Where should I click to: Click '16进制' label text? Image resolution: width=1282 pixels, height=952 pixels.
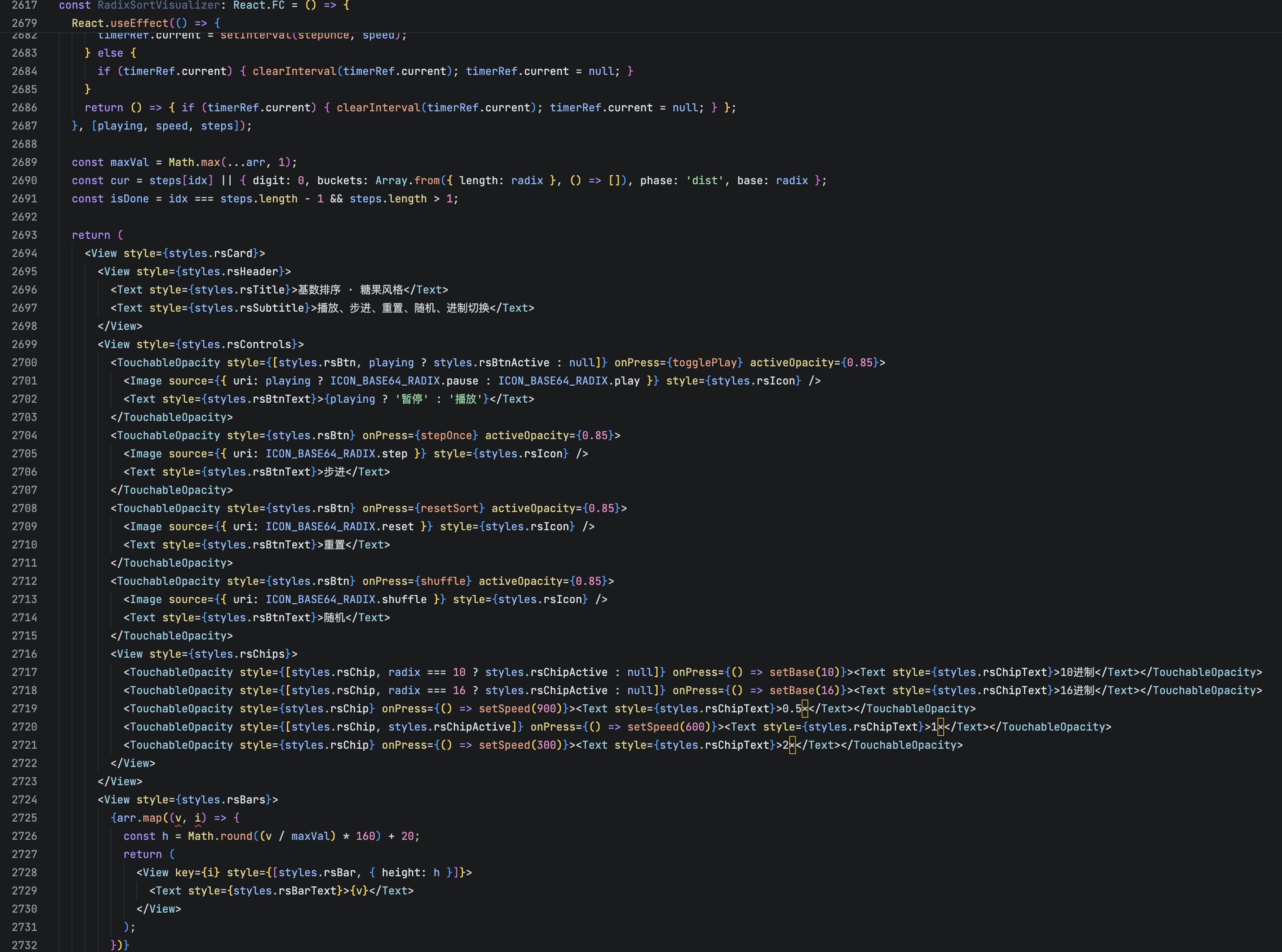tap(1077, 690)
